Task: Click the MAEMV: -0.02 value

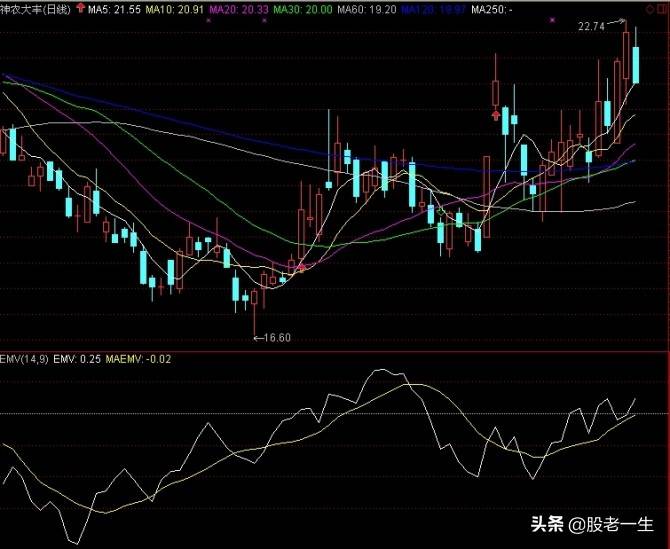Action: coord(138,359)
